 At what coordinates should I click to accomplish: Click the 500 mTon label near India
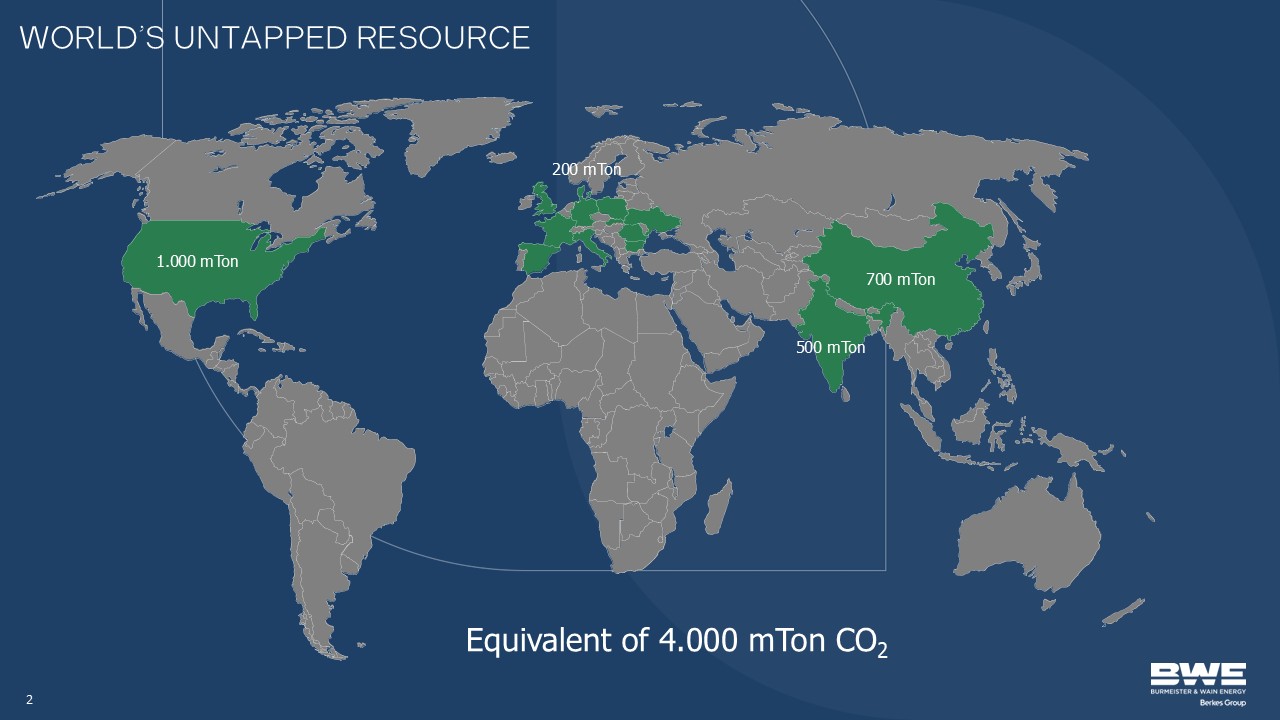[x=830, y=348]
